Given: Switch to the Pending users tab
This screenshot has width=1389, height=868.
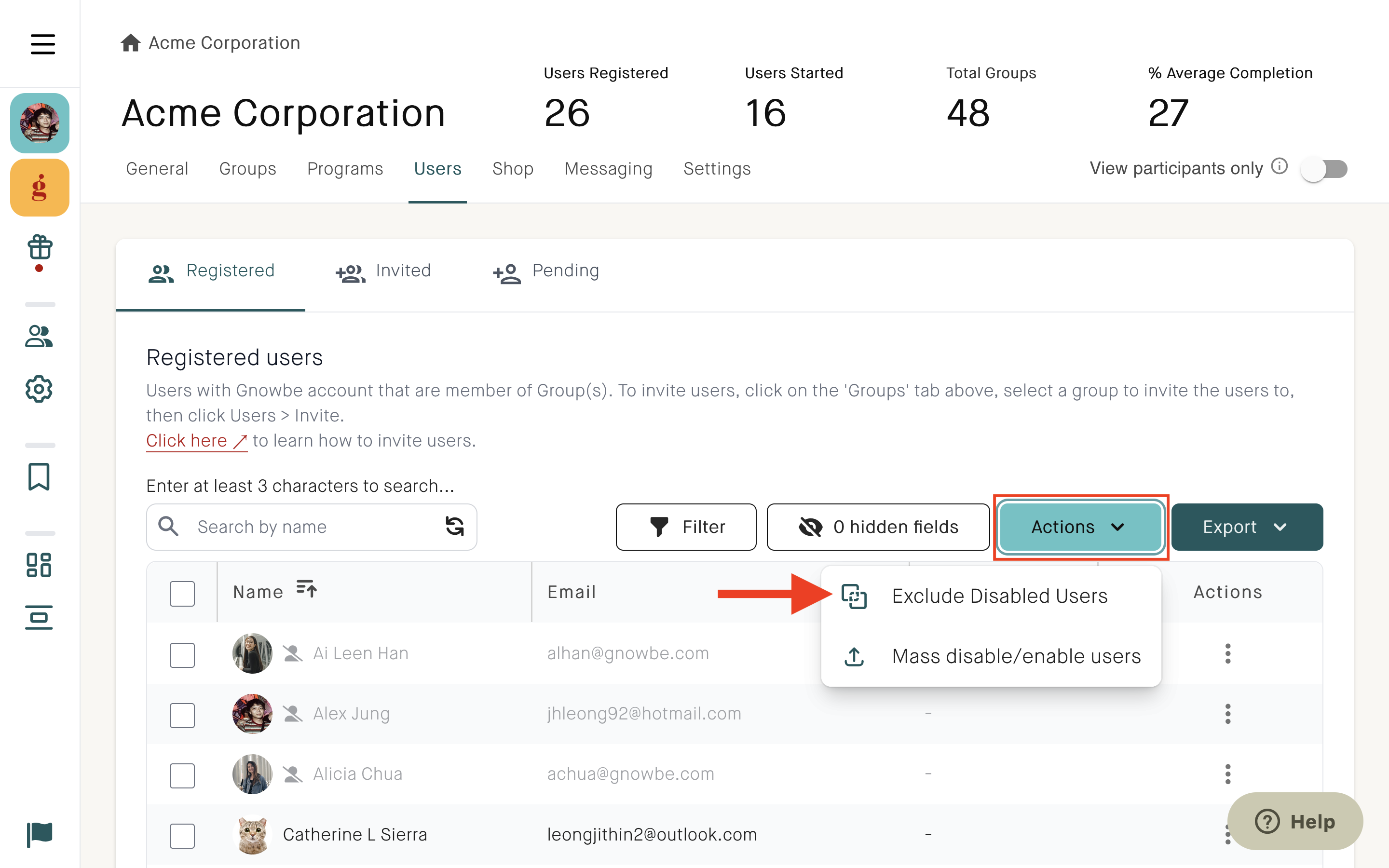Looking at the screenshot, I should point(546,271).
